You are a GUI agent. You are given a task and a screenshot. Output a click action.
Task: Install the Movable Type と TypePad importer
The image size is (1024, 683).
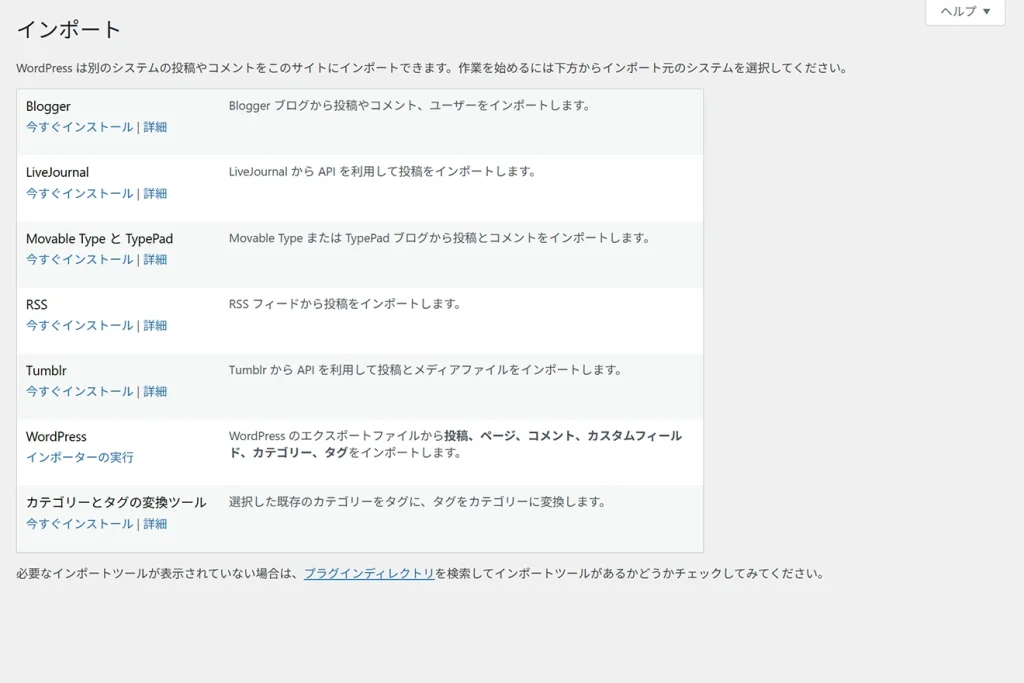(x=78, y=259)
